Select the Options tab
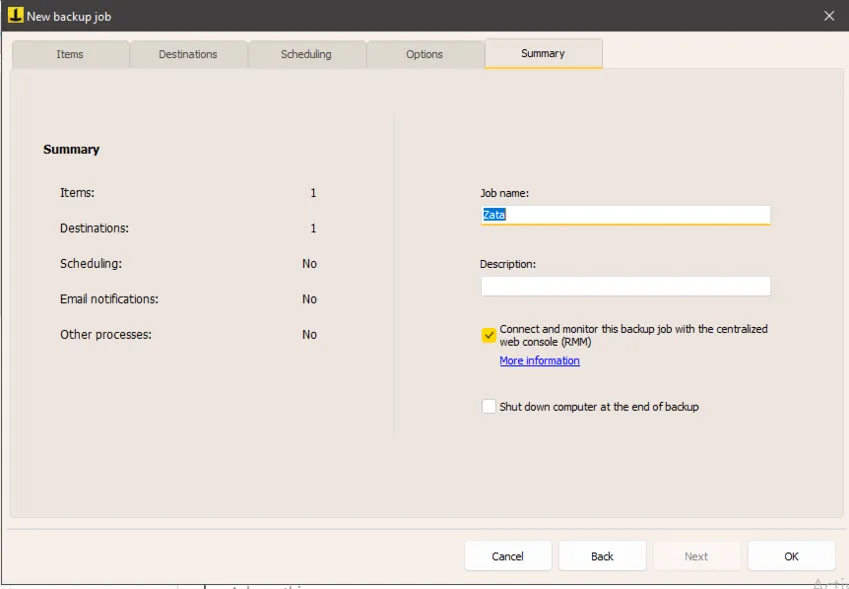Viewport: 849px width, 589px height. click(x=424, y=54)
